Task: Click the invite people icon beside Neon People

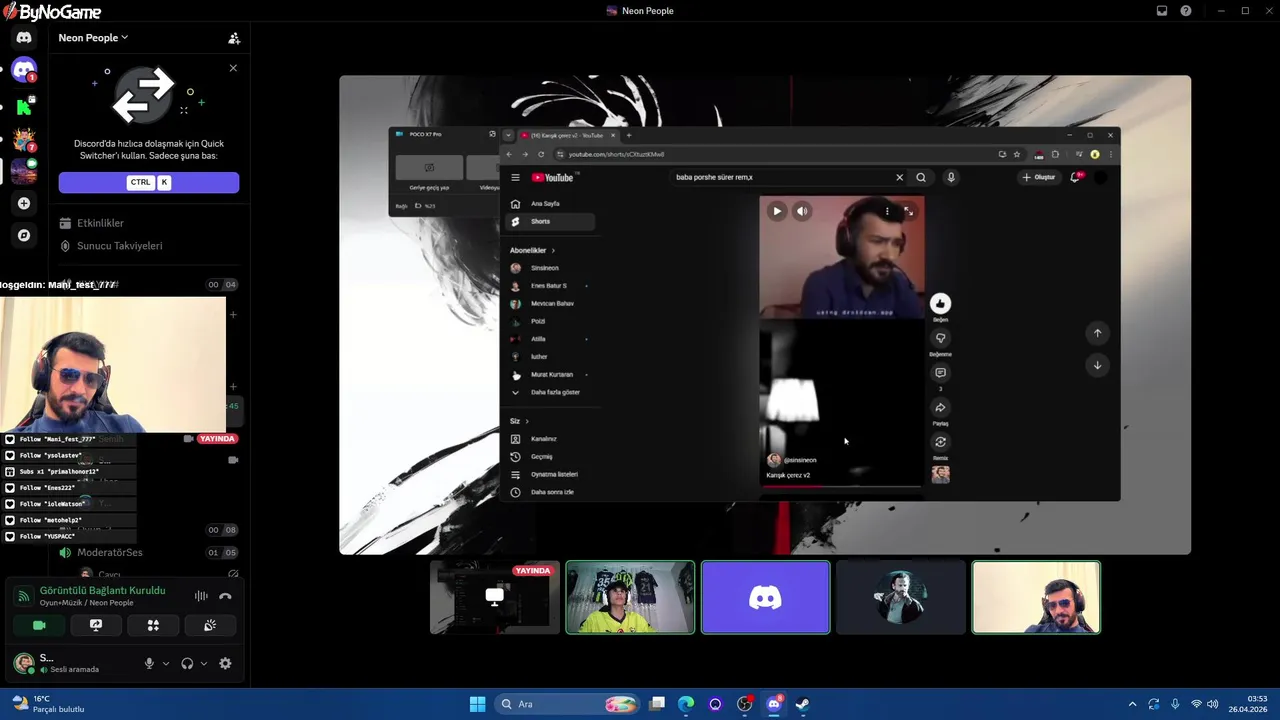Action: (x=234, y=38)
